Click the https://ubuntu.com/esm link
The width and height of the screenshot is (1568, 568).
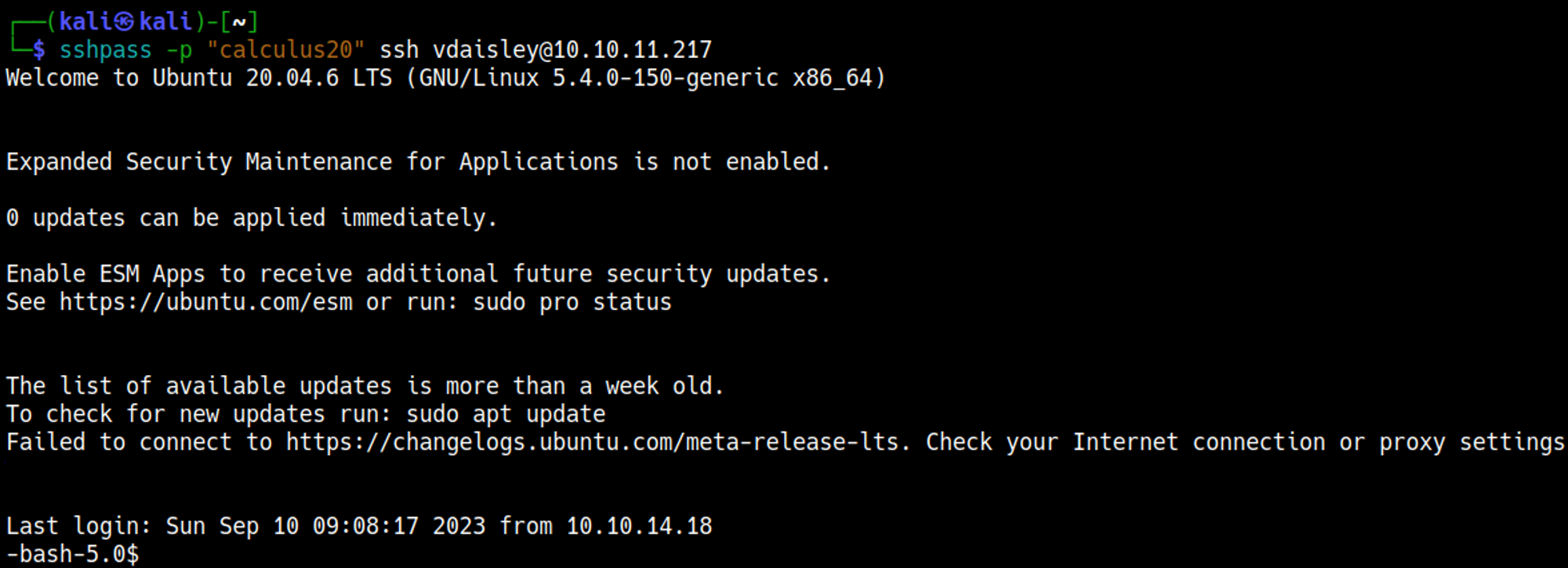coord(205,302)
